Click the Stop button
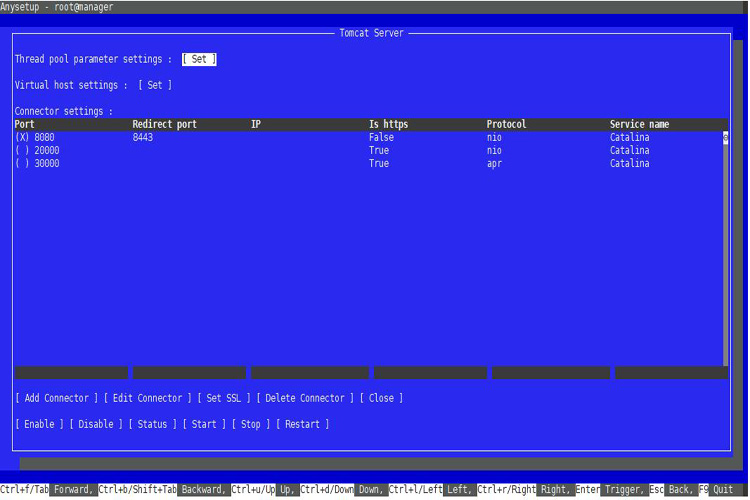750x500 pixels. pos(251,424)
